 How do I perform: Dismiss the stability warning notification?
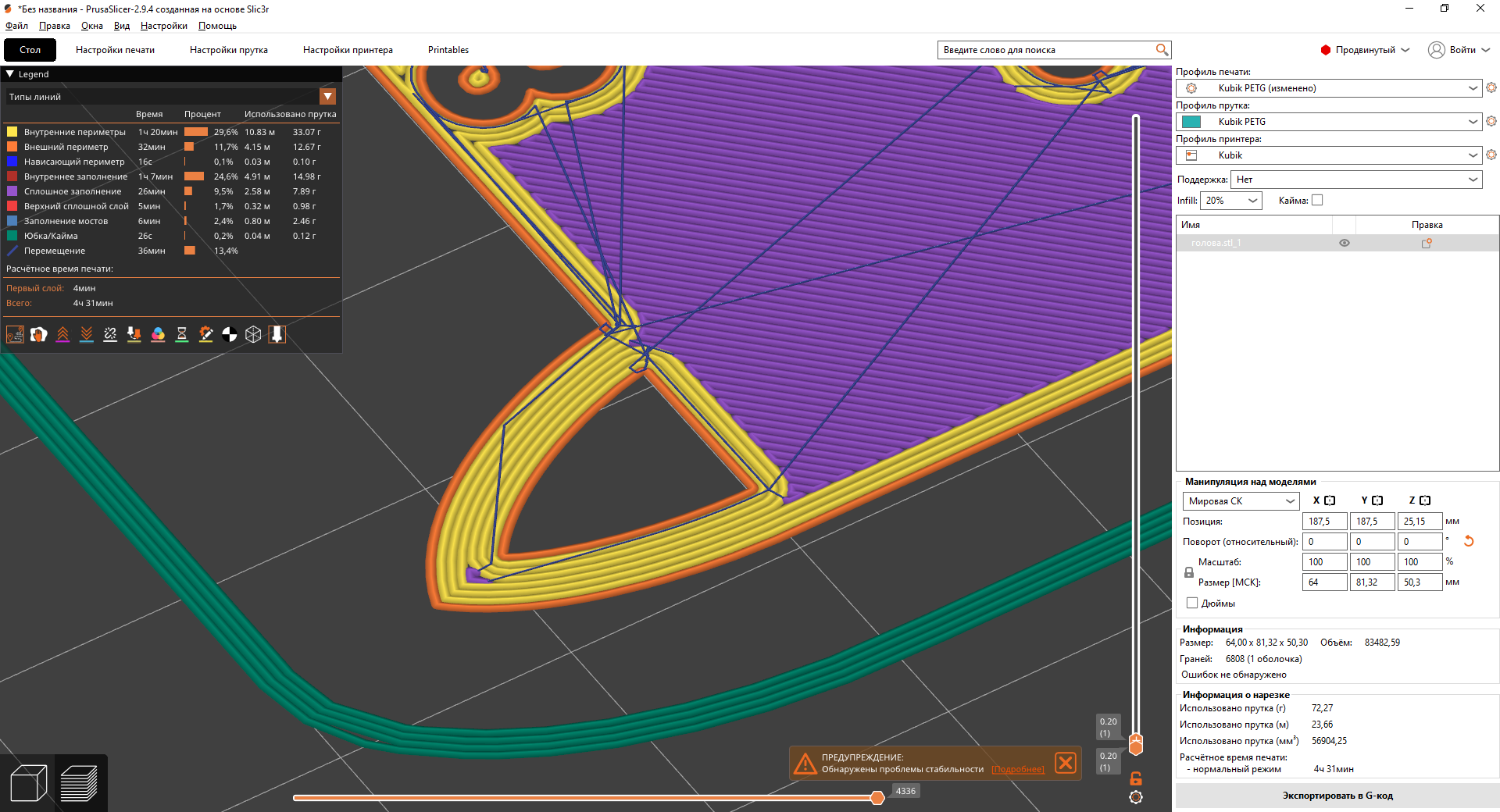(x=1066, y=763)
